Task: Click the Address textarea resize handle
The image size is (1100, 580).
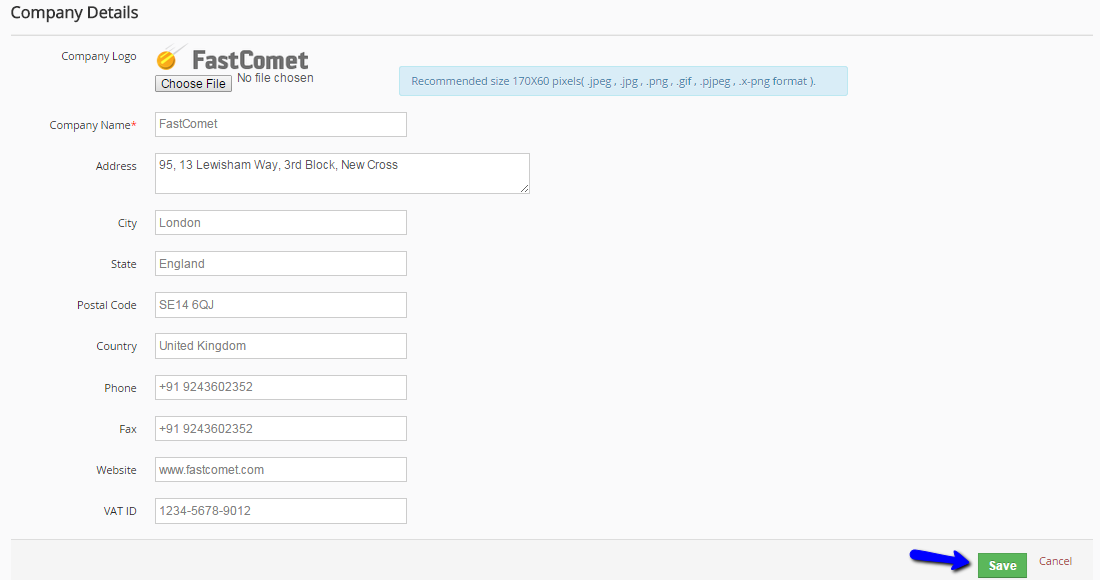Action: point(525,189)
